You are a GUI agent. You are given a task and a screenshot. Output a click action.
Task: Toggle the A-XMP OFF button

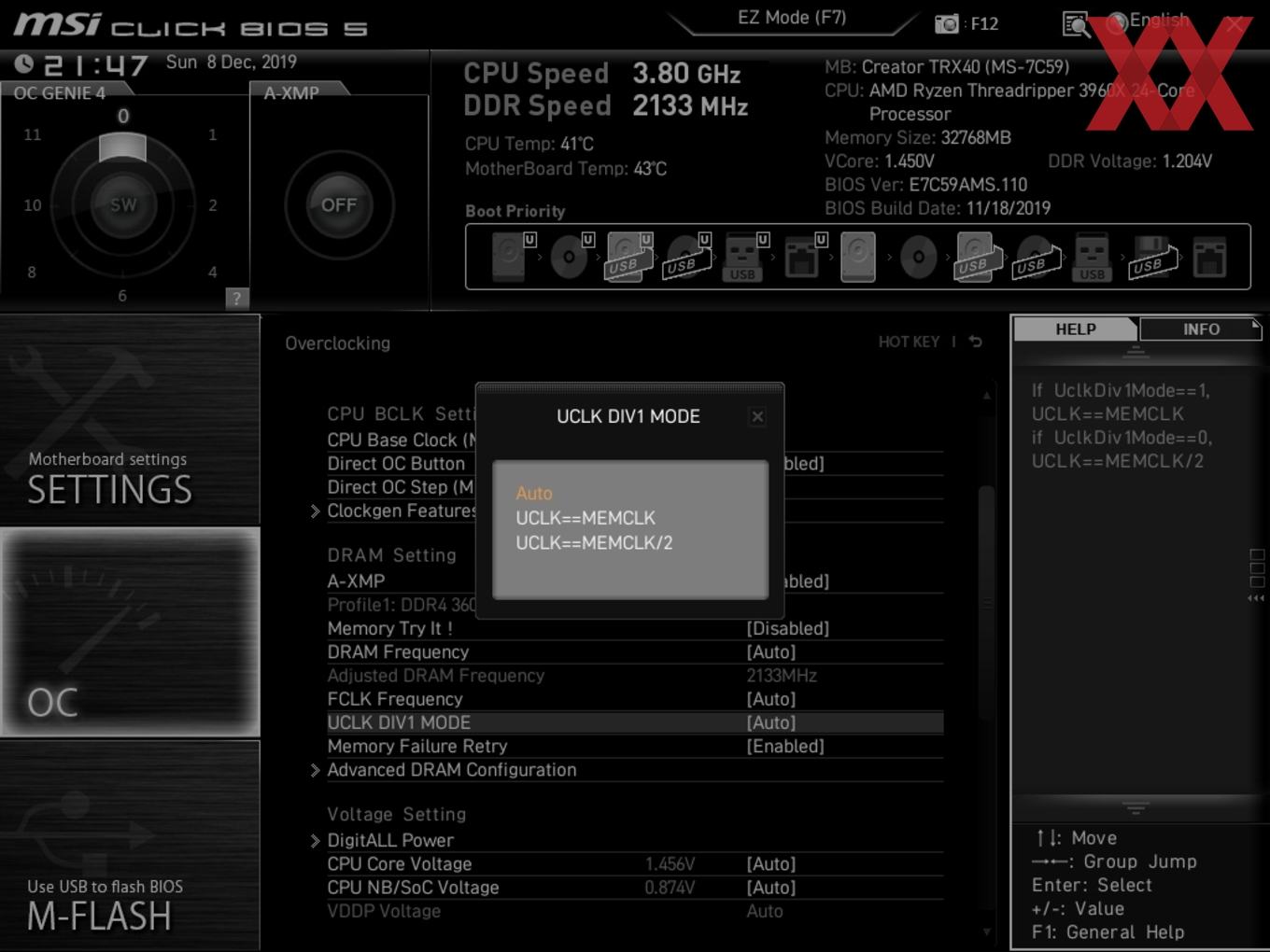click(x=339, y=204)
